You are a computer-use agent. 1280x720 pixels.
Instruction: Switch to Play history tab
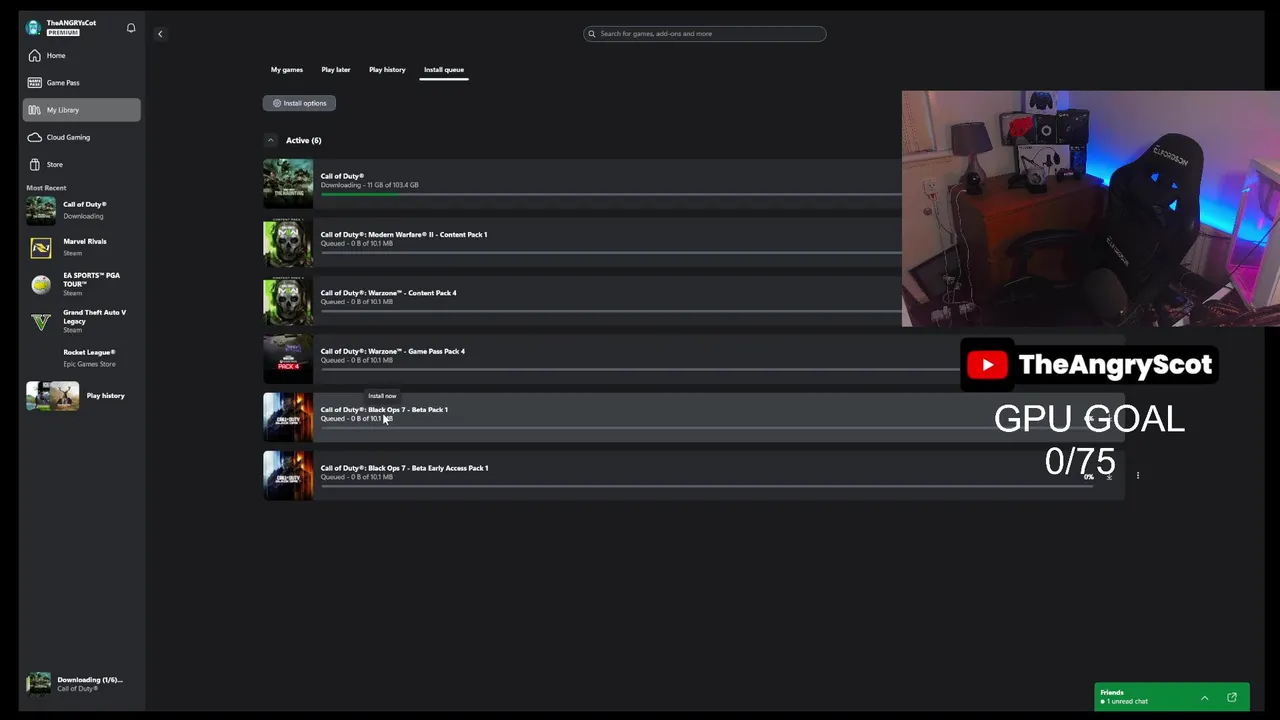pyautogui.click(x=387, y=70)
